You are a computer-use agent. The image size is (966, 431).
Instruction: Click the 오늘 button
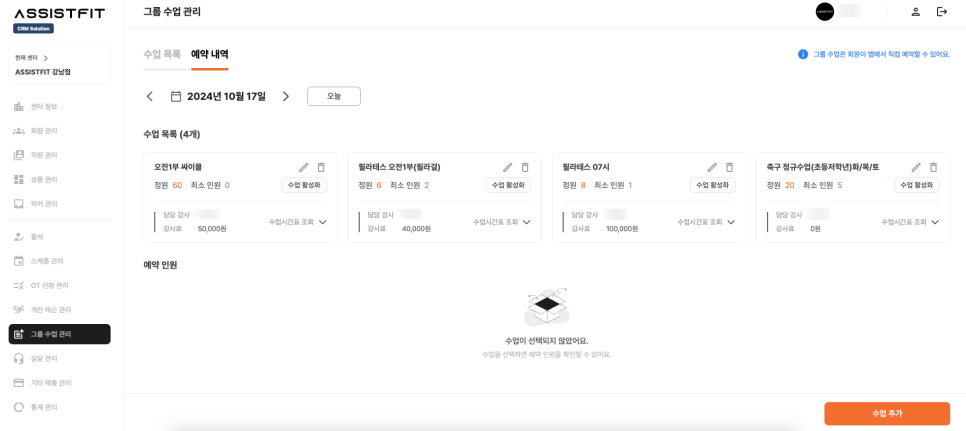point(333,97)
